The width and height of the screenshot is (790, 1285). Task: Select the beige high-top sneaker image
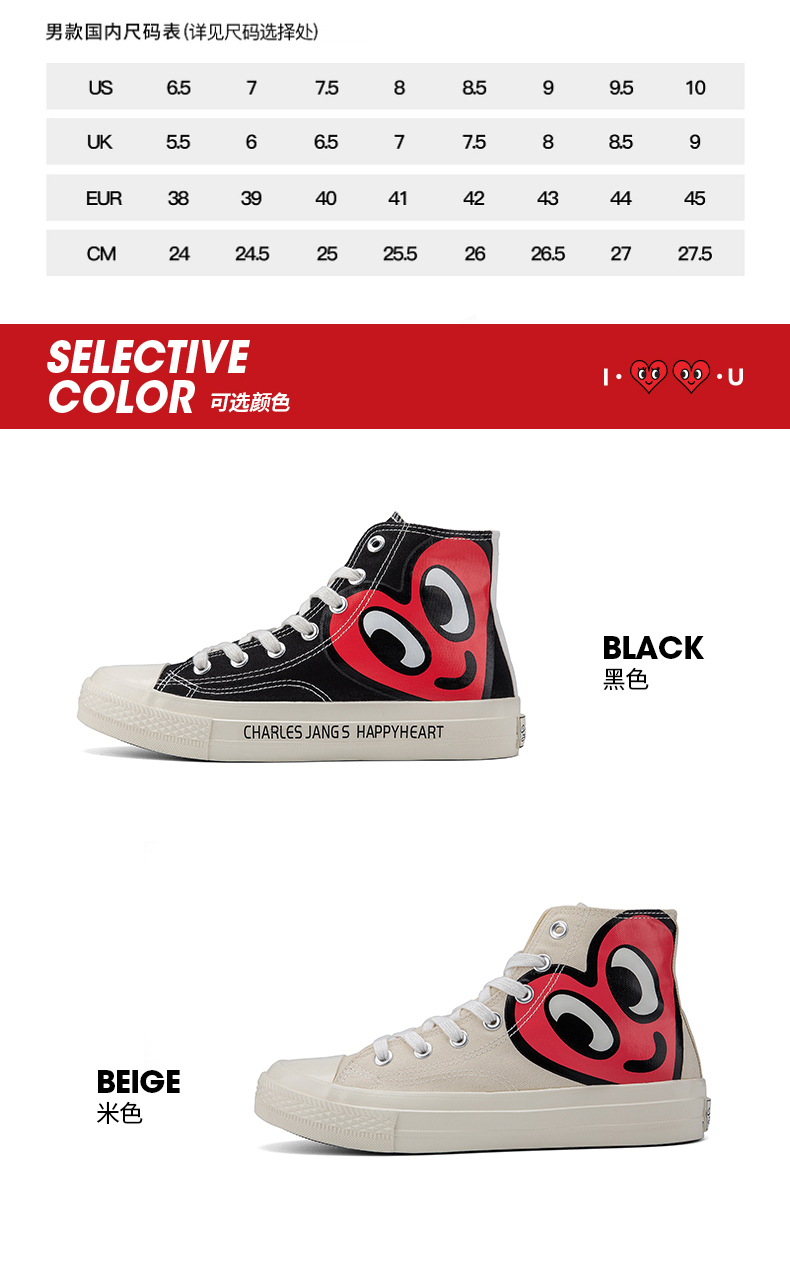click(x=482, y=1027)
